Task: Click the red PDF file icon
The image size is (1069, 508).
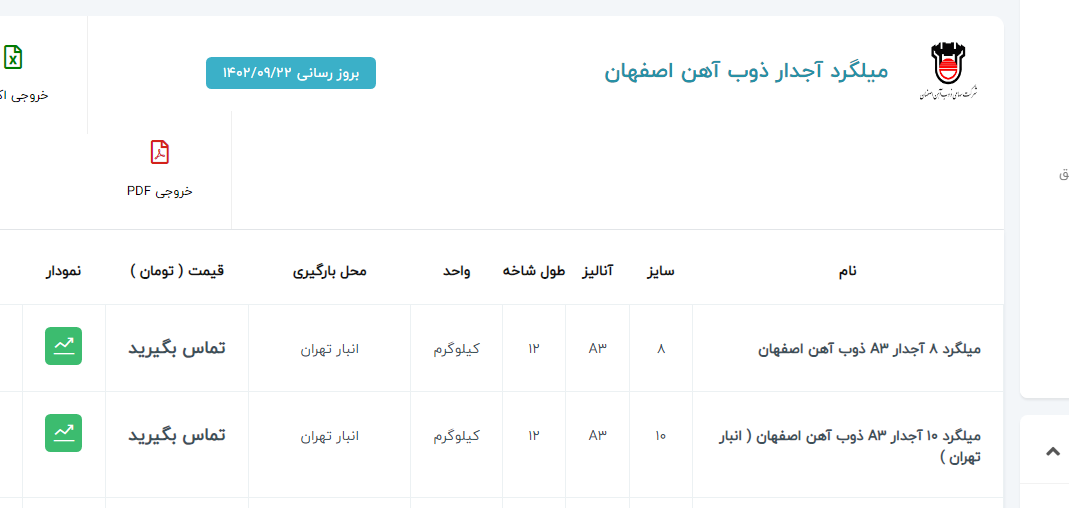Action: pos(160,152)
